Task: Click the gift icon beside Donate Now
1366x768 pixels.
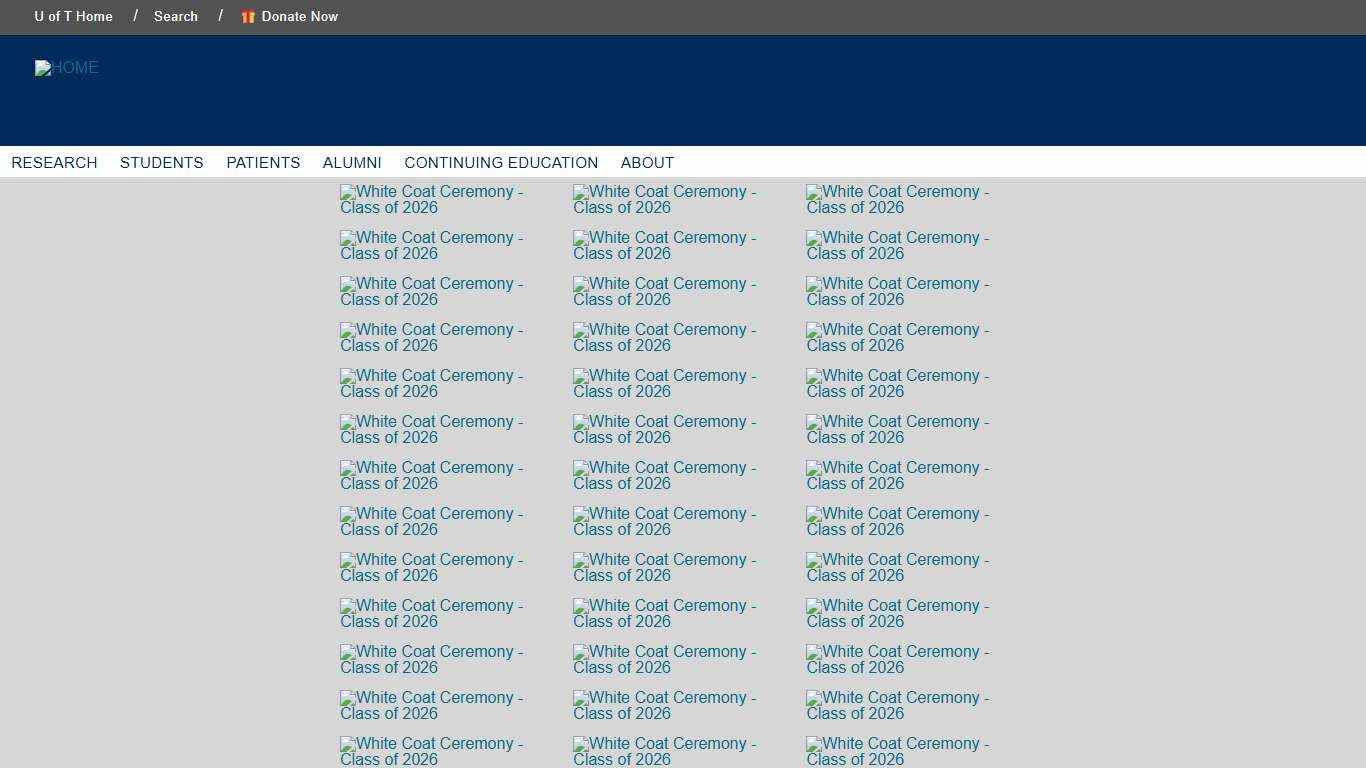Action: (x=248, y=17)
